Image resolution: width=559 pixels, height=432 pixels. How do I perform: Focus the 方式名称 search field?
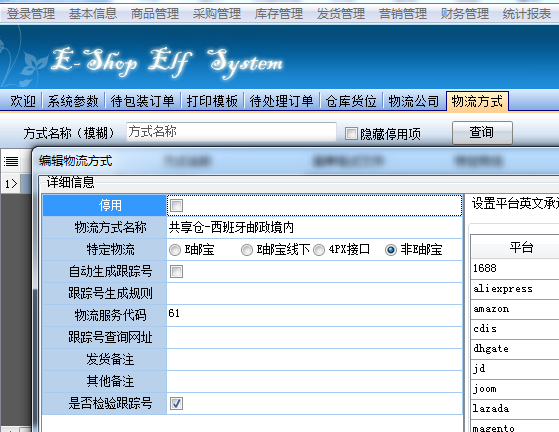(x=231, y=132)
